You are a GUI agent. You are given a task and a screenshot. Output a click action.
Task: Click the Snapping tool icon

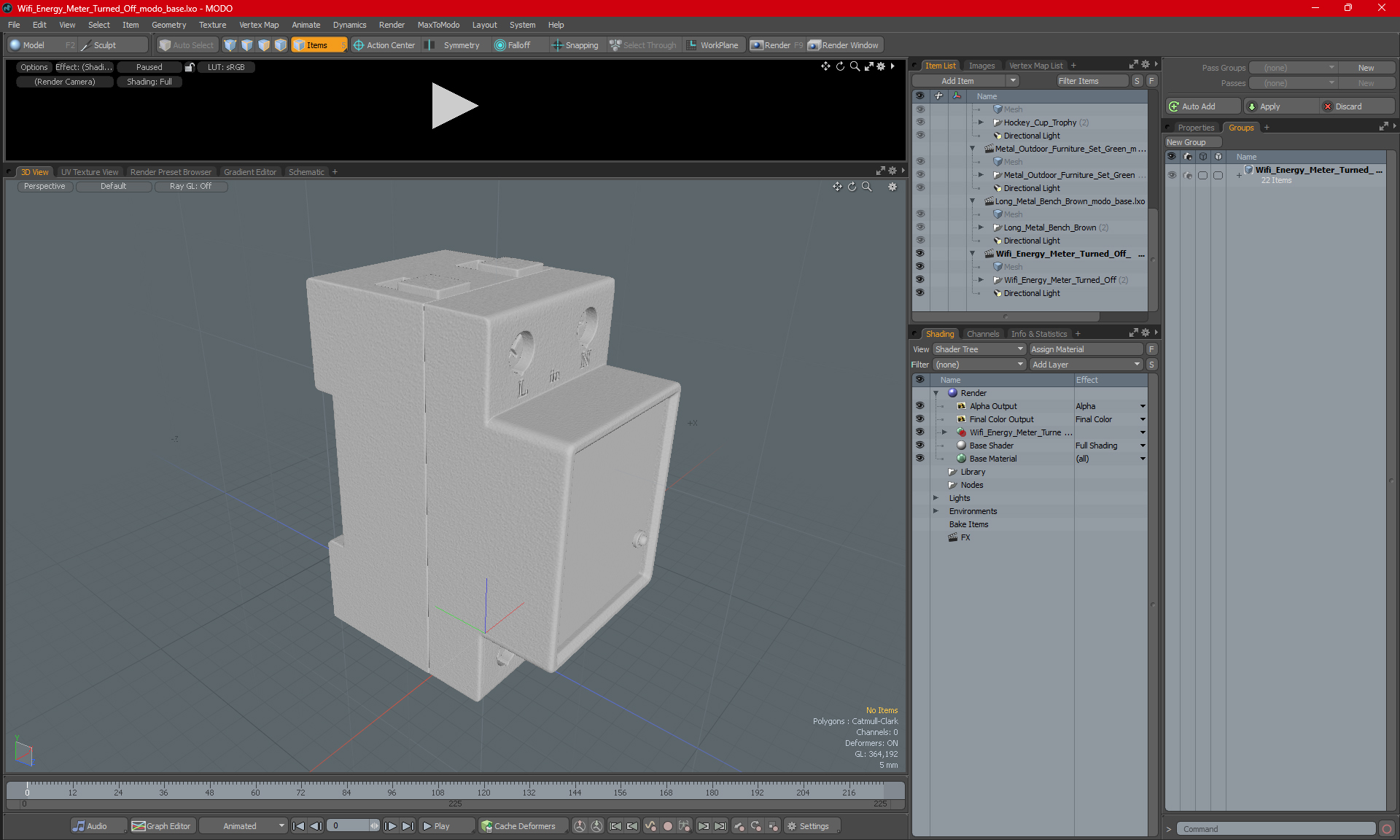(556, 45)
